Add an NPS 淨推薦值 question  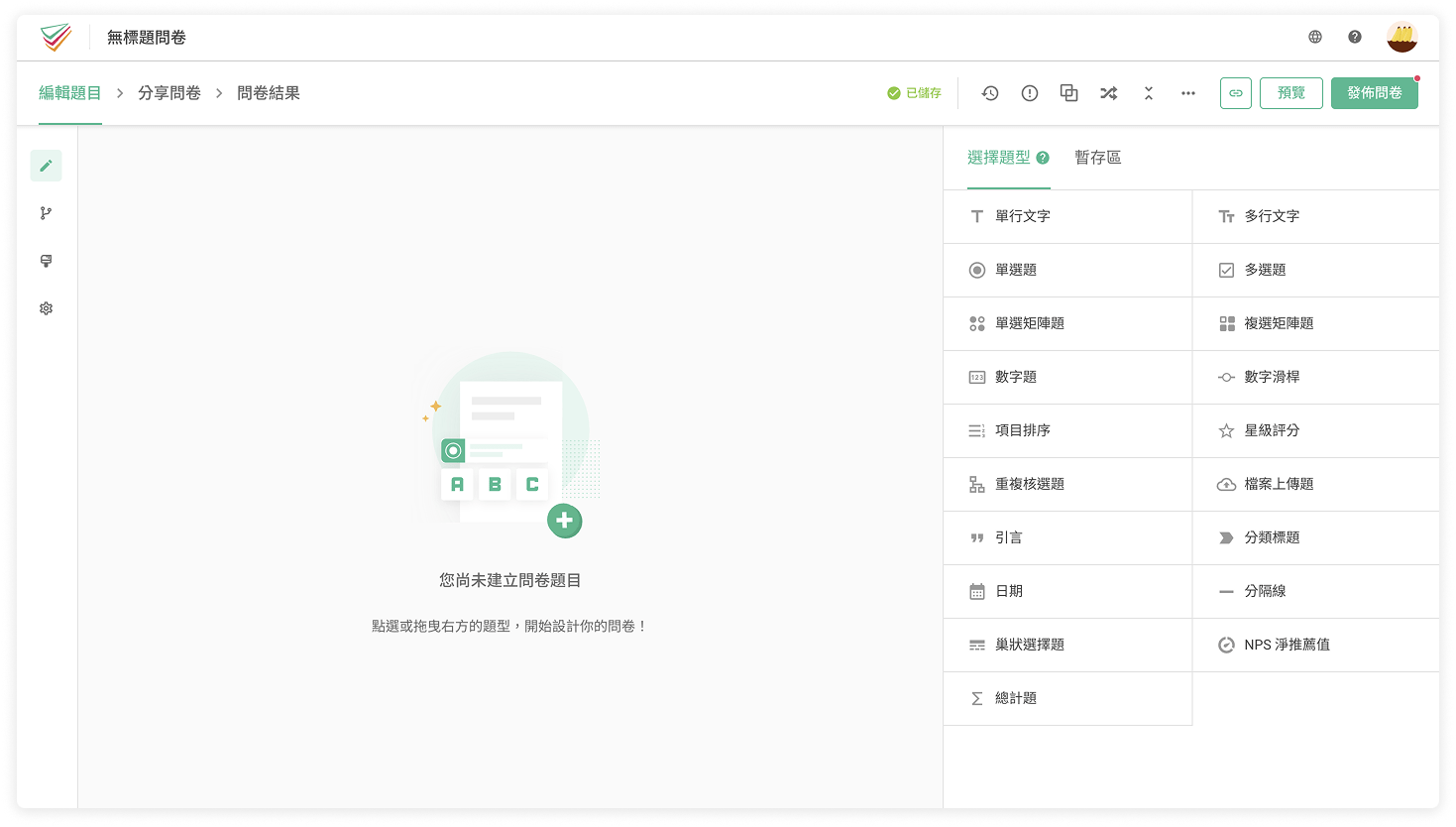[1316, 645]
